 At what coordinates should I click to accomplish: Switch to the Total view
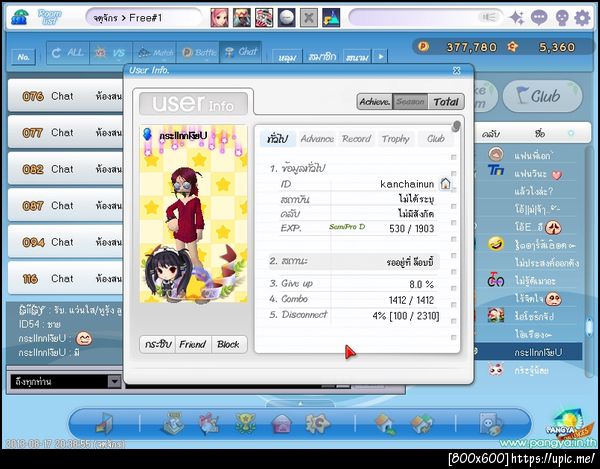pos(446,102)
